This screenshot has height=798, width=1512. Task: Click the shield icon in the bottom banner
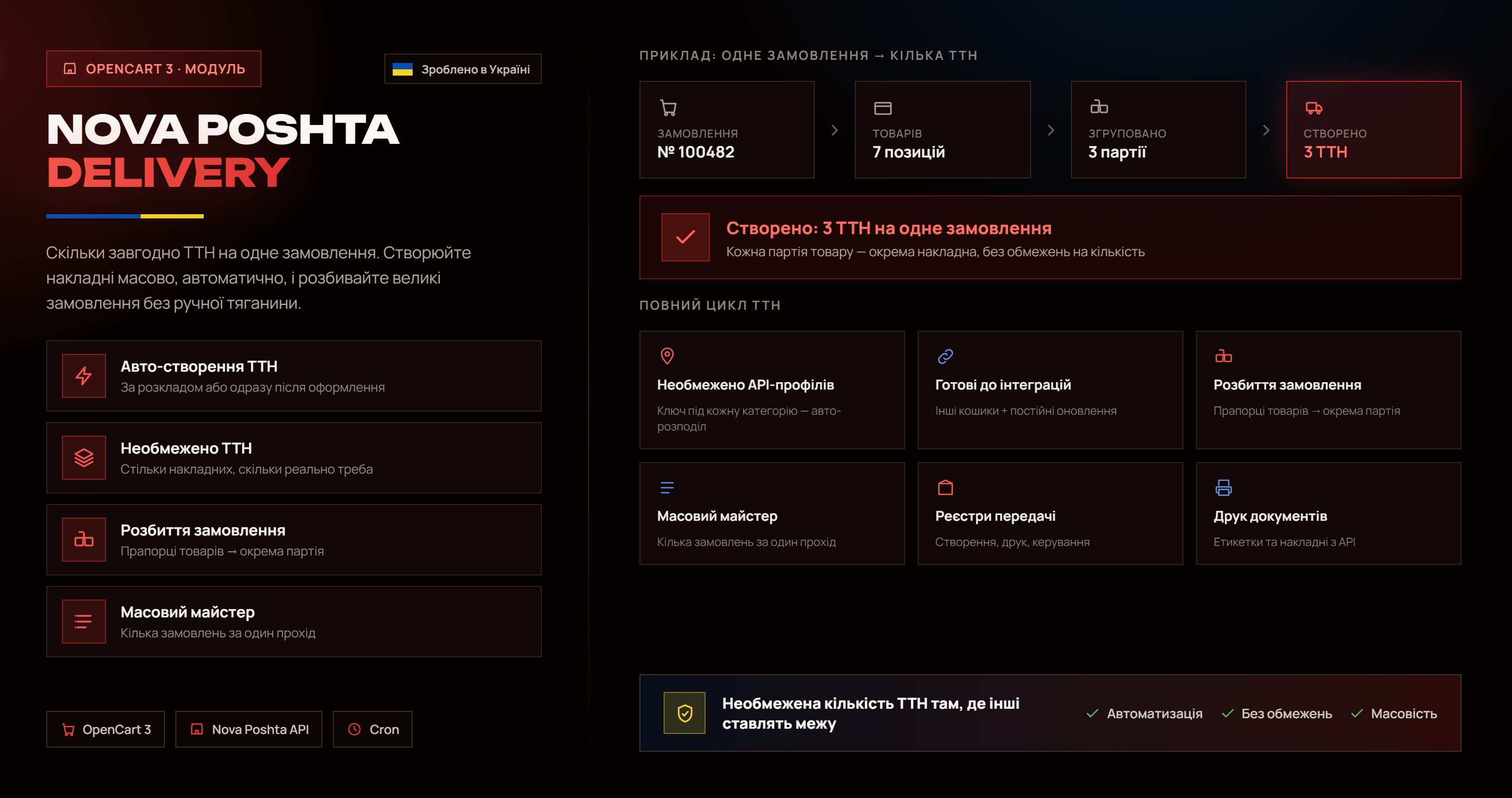point(685,713)
